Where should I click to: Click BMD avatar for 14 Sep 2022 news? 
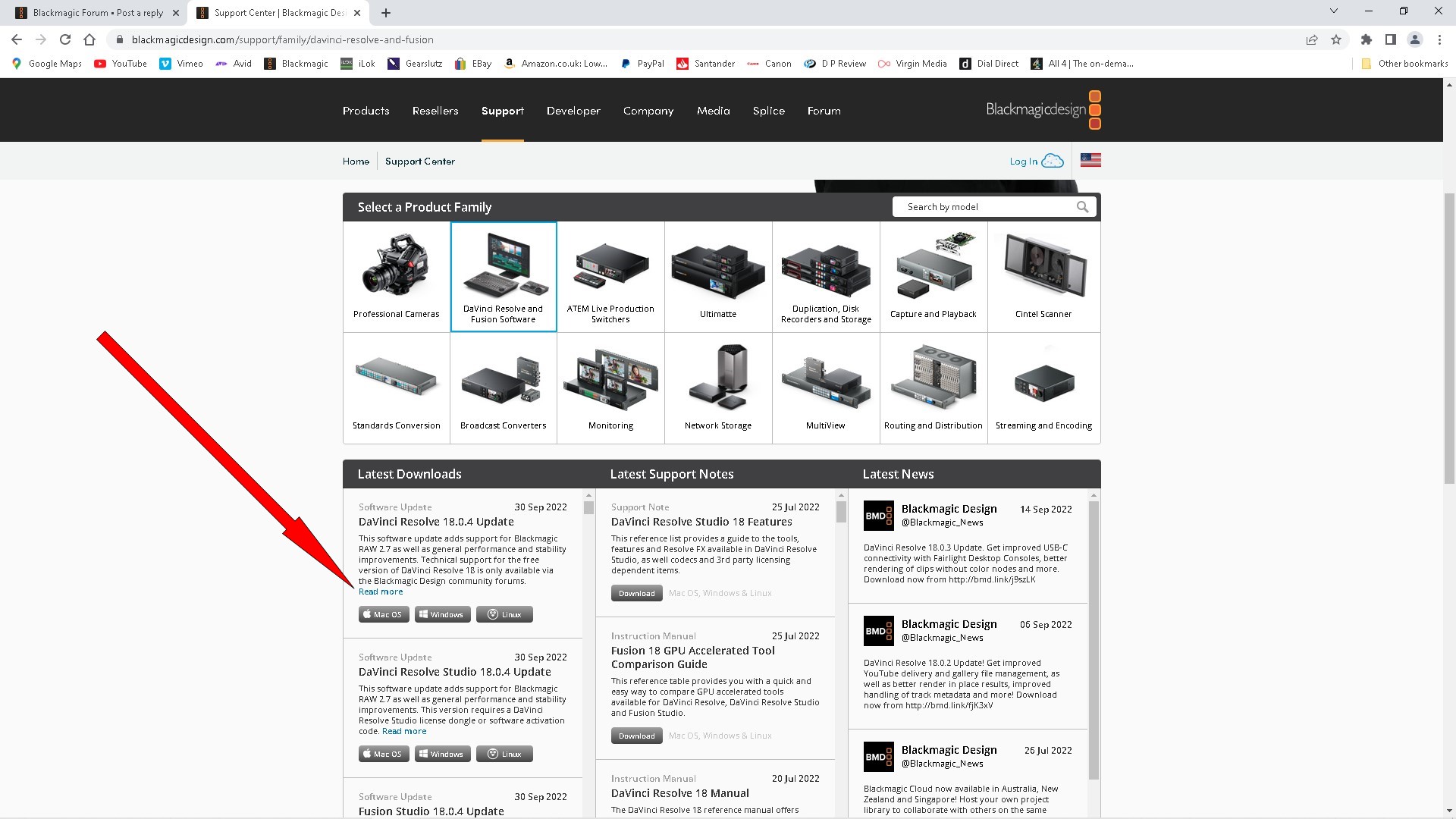[x=879, y=516]
